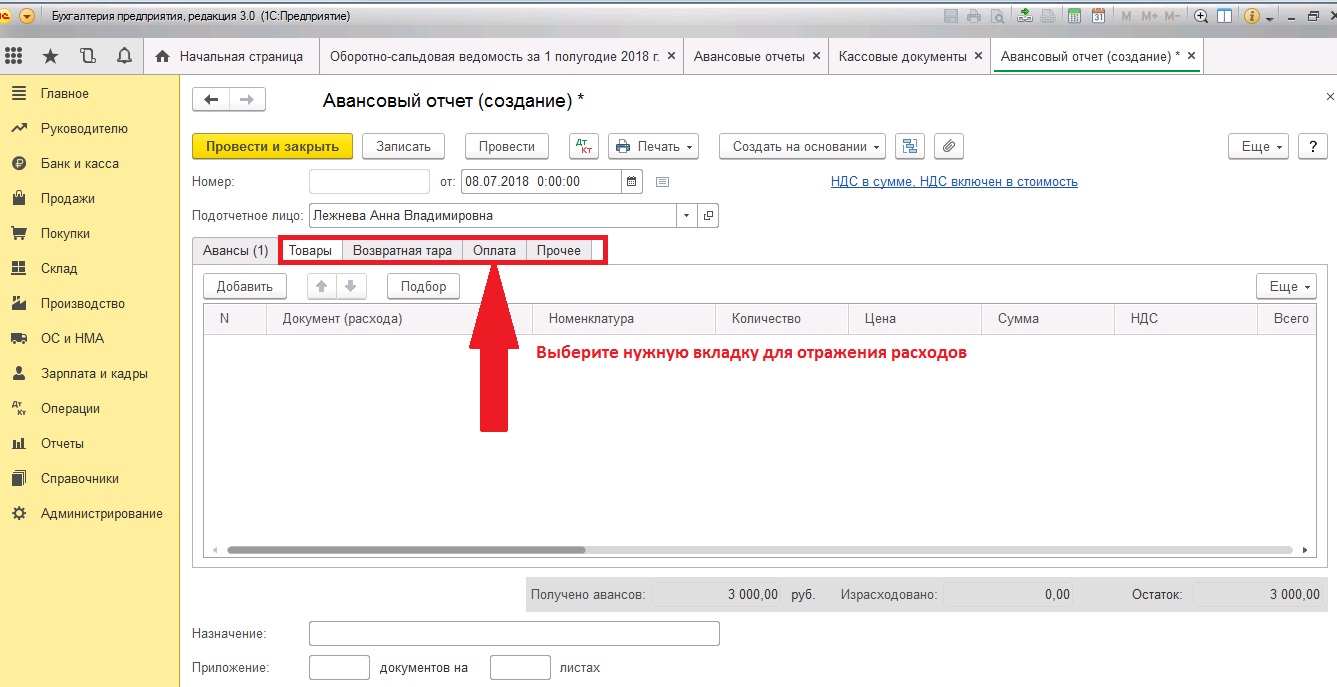Viewport: 1337px width, 687px height.
Task: Open favorites star icon in top panel
Action: 50,56
